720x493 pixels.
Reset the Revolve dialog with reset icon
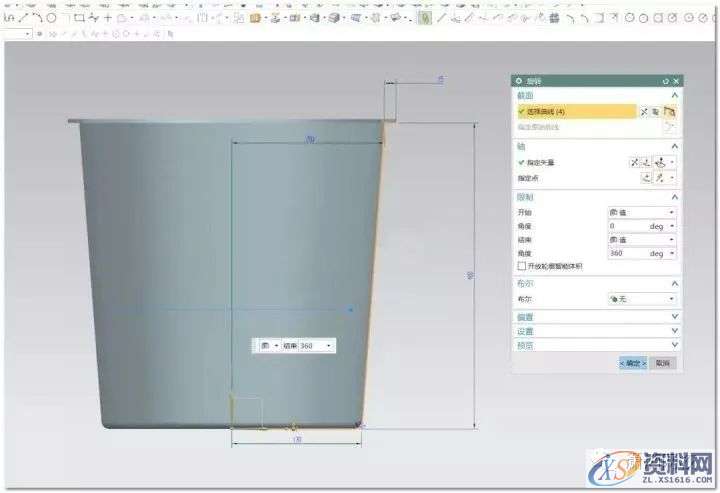[666, 80]
